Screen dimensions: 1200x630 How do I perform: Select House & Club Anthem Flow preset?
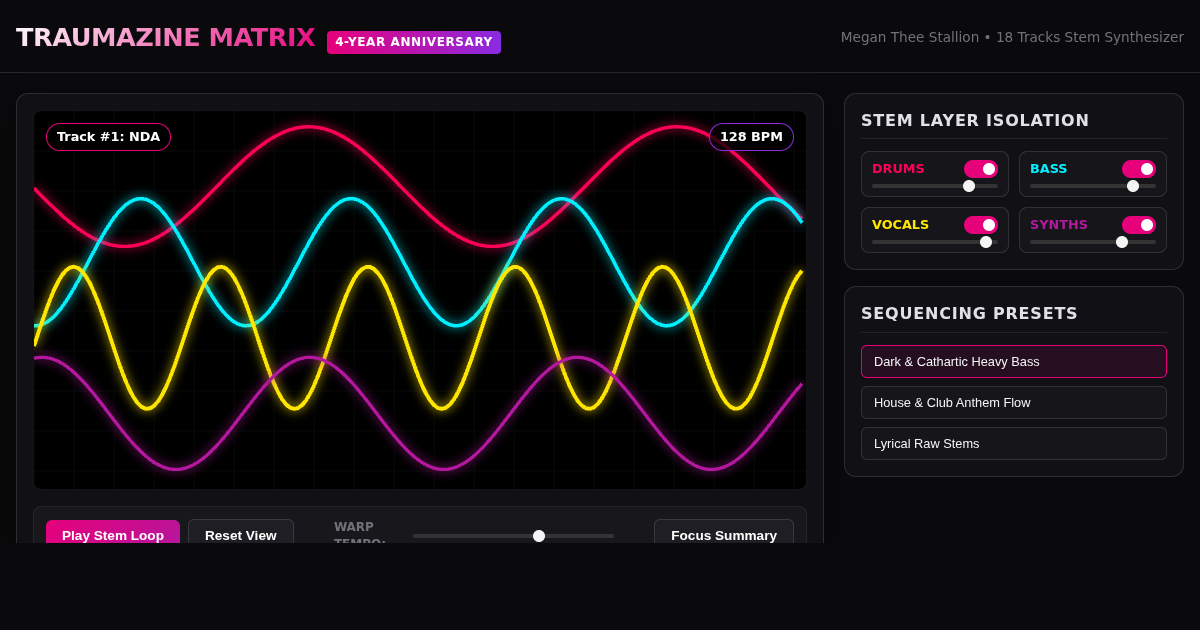click(1014, 403)
